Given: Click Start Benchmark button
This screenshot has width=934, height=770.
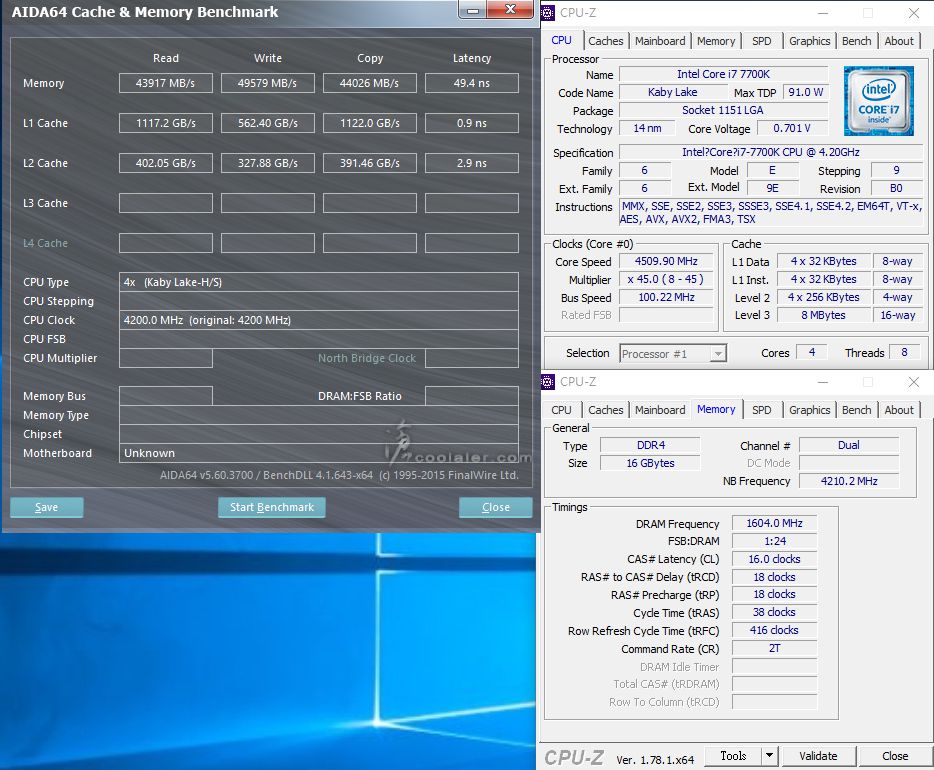Looking at the screenshot, I should [272, 507].
